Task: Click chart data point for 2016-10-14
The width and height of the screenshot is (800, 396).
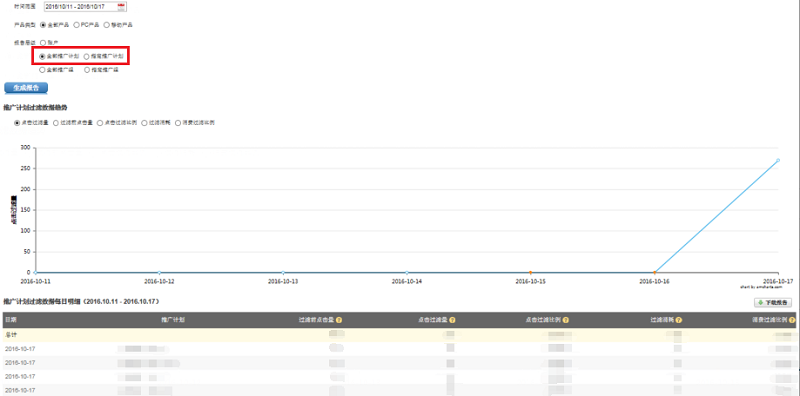Action: click(407, 273)
